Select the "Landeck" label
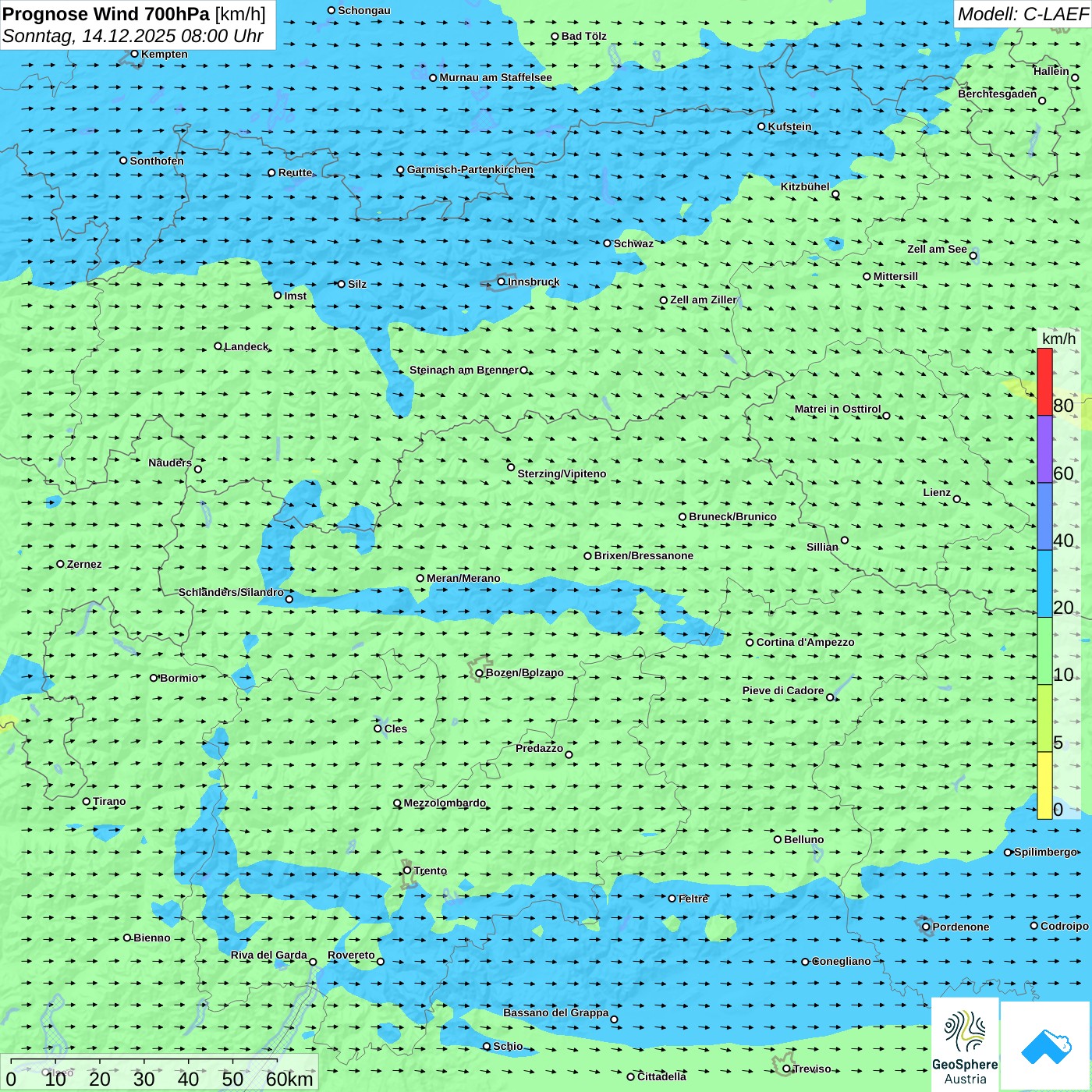1092x1092 pixels. point(246,346)
